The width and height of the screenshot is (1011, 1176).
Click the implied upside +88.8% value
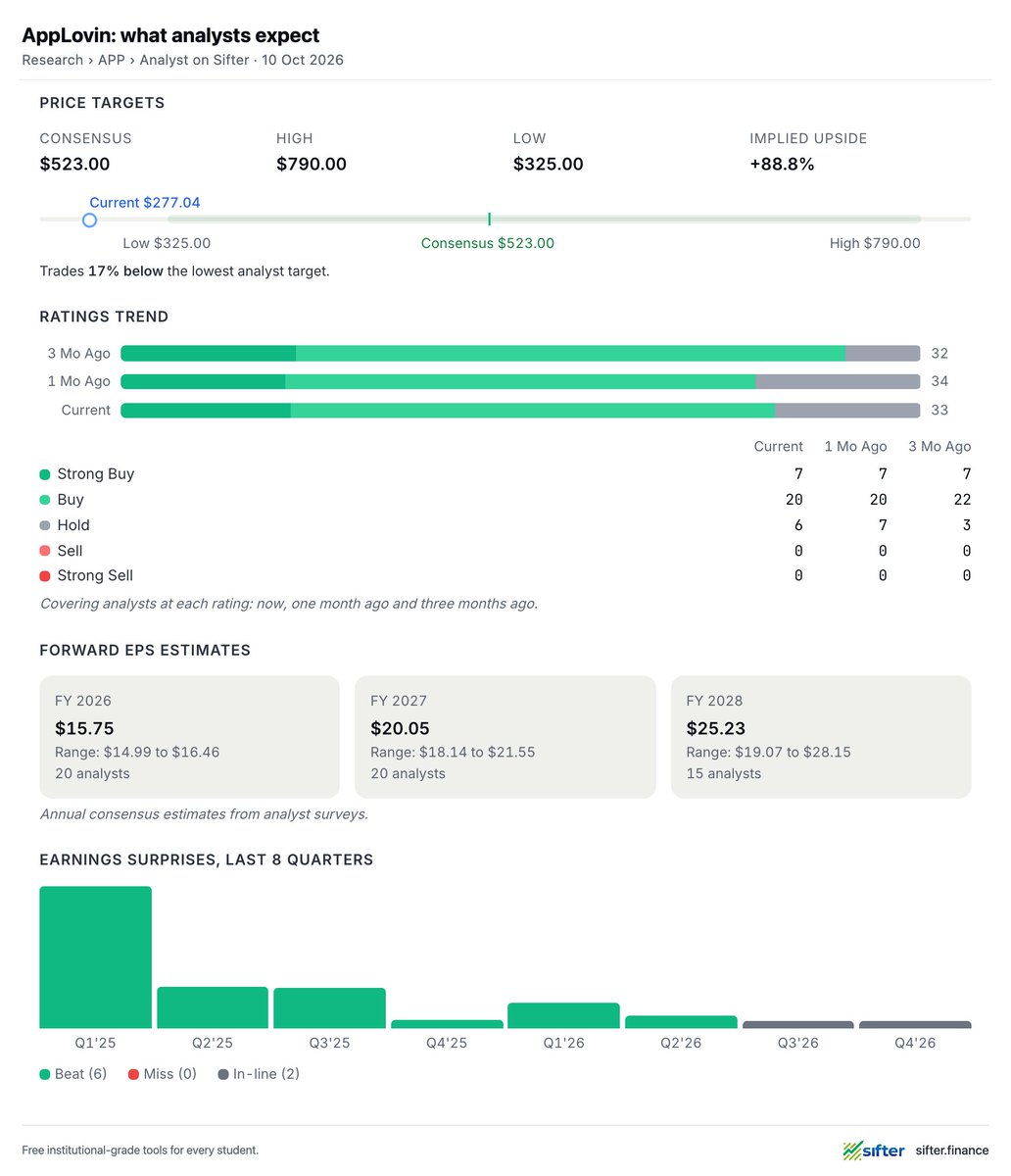point(782,165)
